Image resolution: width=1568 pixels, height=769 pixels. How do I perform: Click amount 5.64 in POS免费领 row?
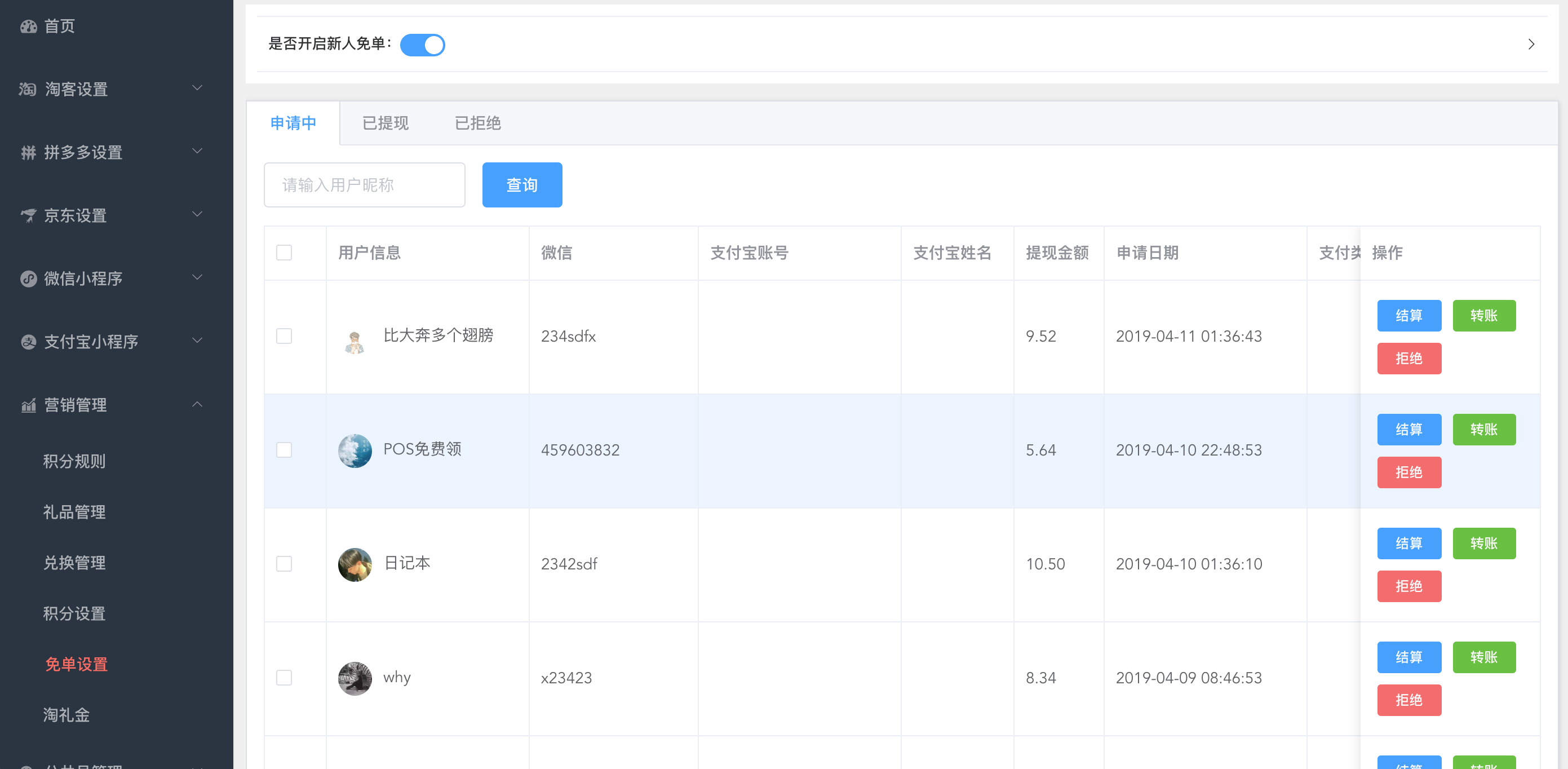[1041, 450]
